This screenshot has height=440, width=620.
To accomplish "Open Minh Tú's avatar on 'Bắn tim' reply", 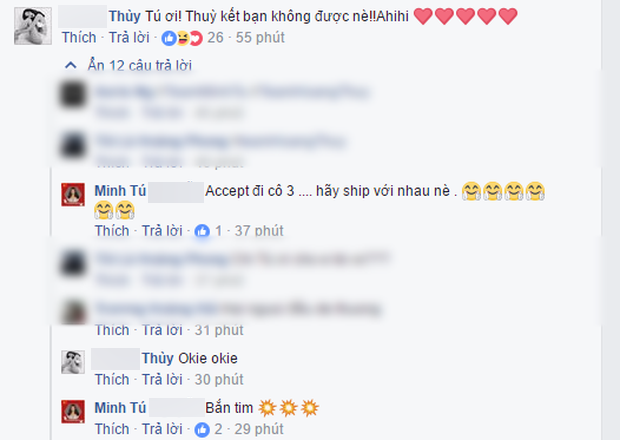I will pyautogui.click(x=73, y=412).
